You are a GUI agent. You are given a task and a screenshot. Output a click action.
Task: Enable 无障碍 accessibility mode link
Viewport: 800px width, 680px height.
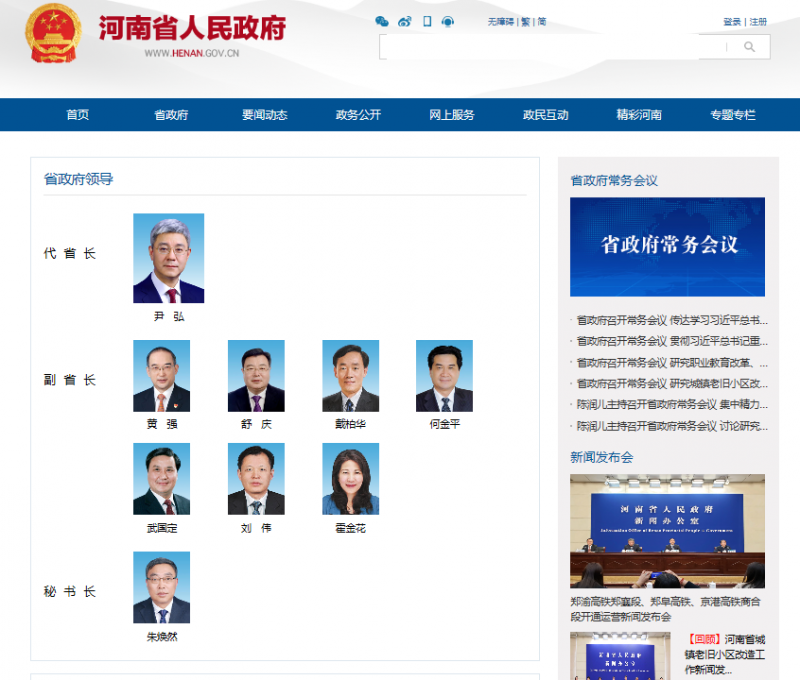coord(502,22)
